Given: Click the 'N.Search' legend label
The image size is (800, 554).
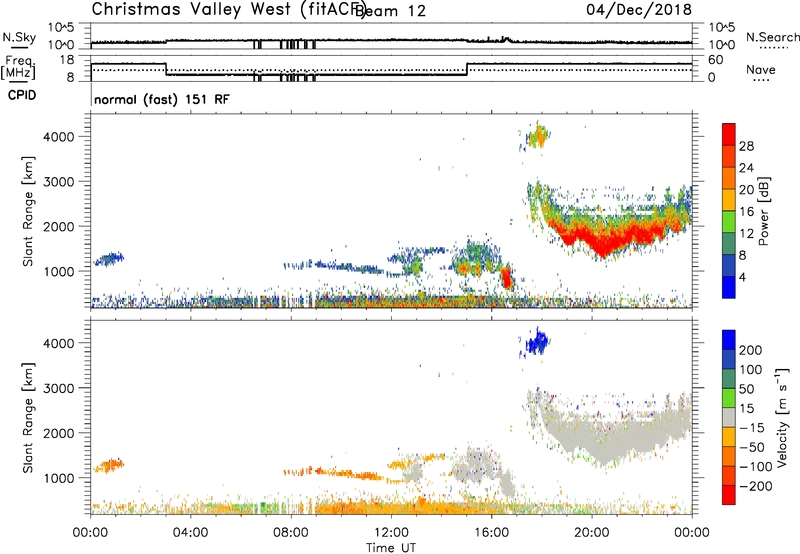Looking at the screenshot, I should click(x=772, y=37).
